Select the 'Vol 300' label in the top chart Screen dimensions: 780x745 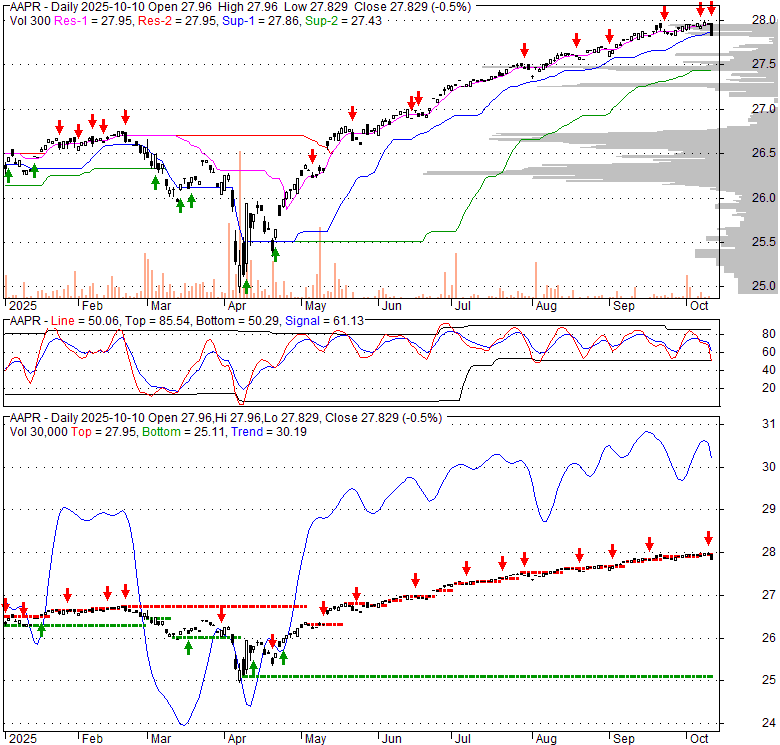pyautogui.click(x=30, y=21)
